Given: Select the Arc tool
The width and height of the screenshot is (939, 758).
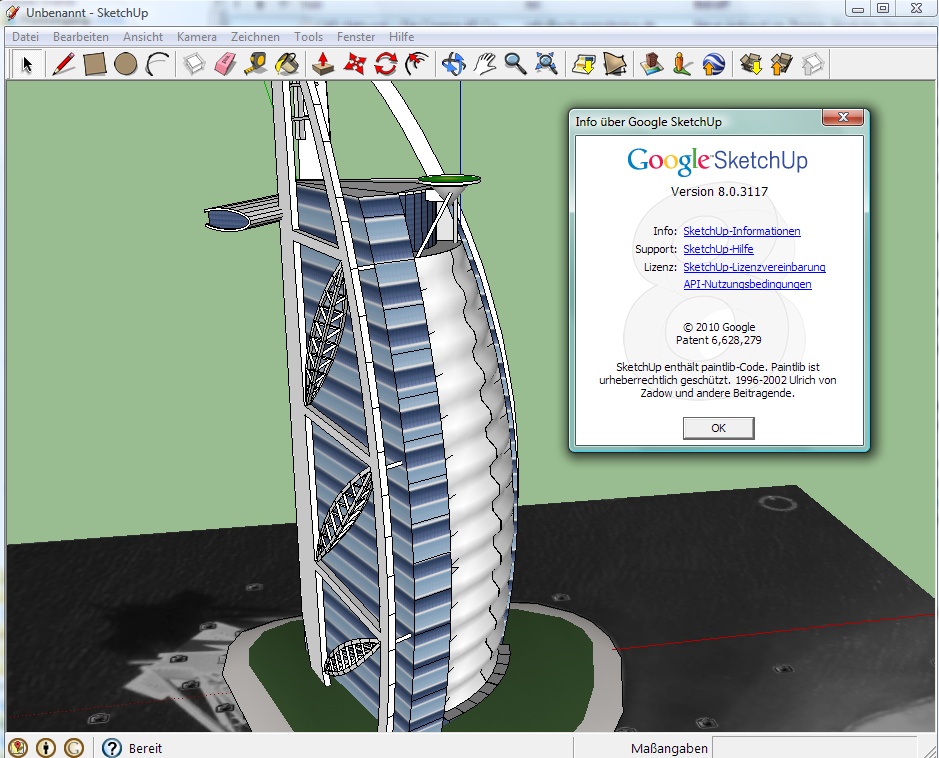Looking at the screenshot, I should (x=157, y=64).
